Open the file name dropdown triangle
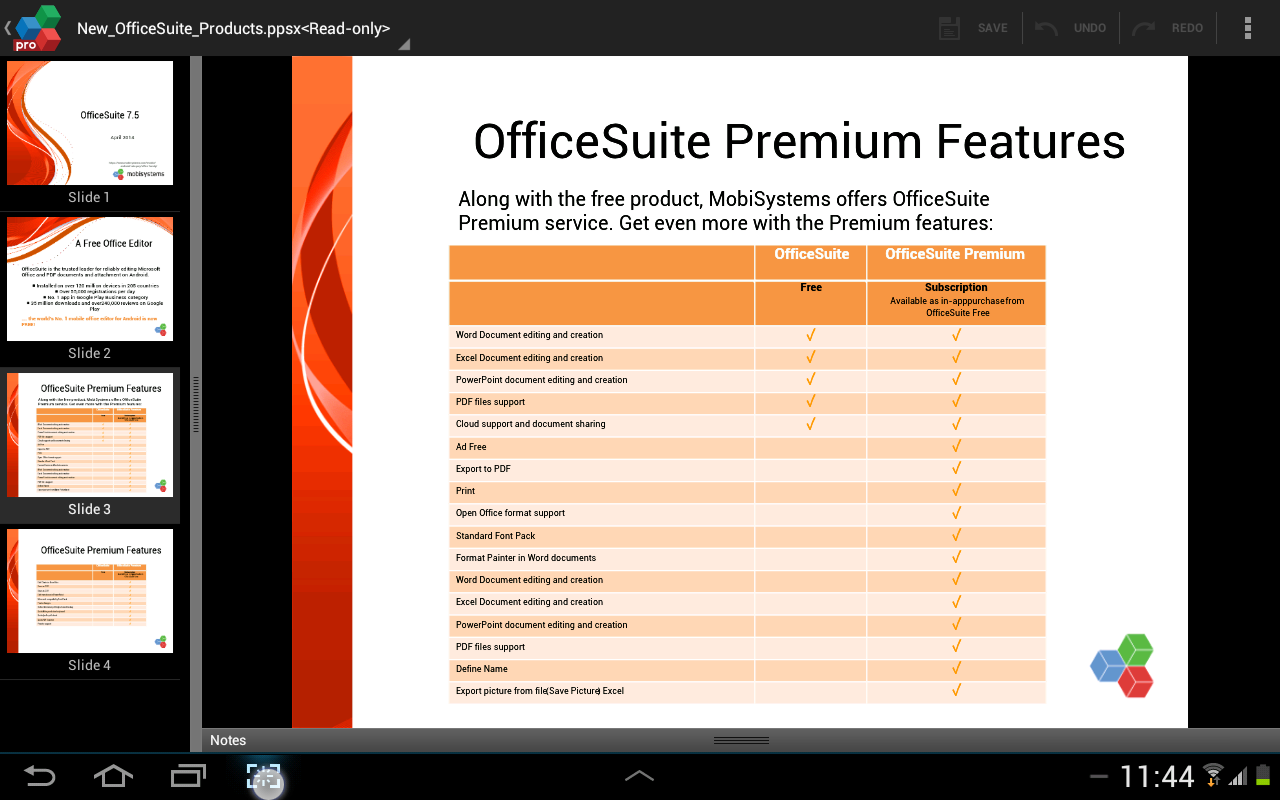Screen dimensions: 1280x800 pos(403,45)
